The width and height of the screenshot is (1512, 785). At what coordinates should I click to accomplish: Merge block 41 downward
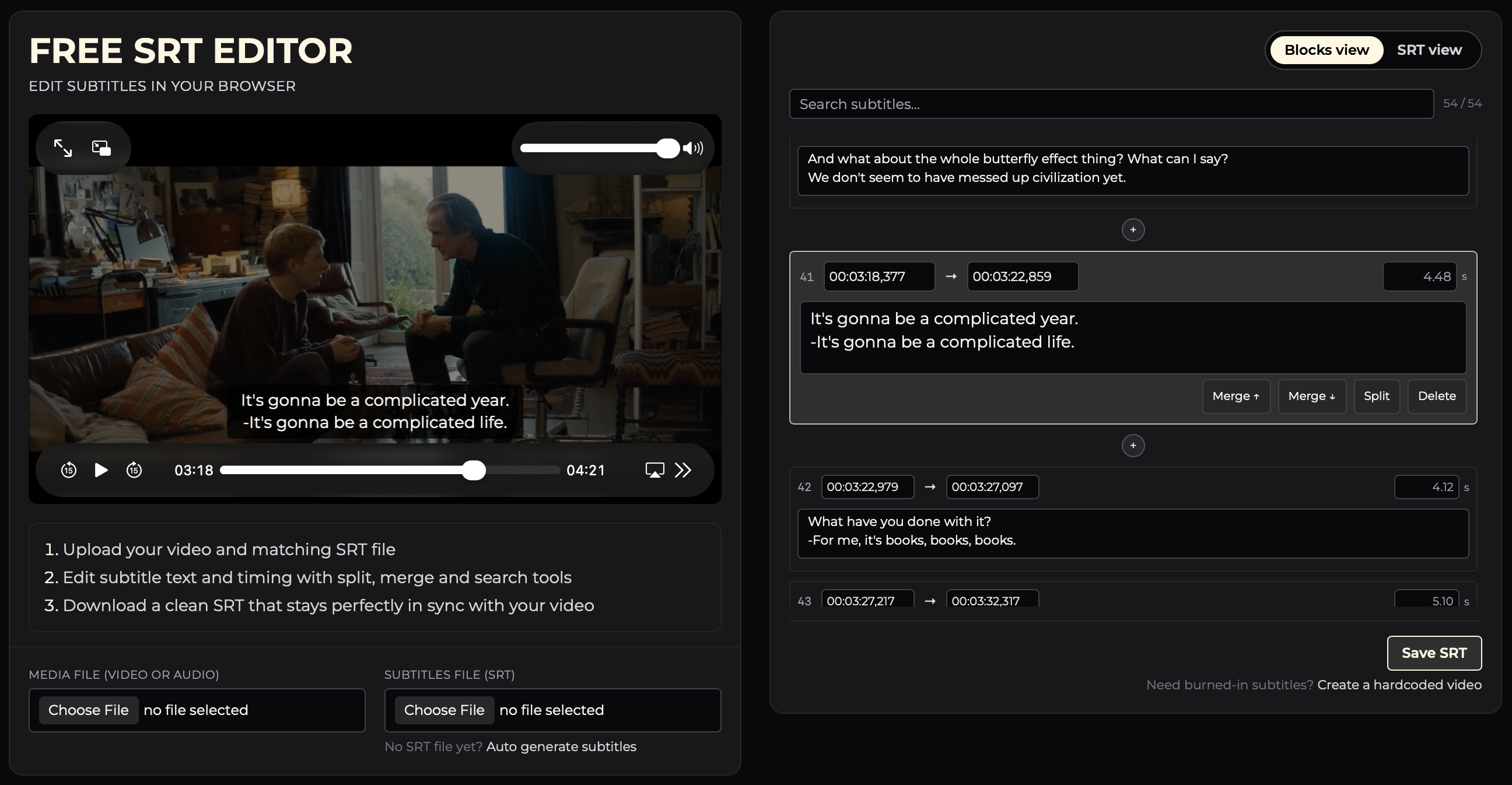1311,396
